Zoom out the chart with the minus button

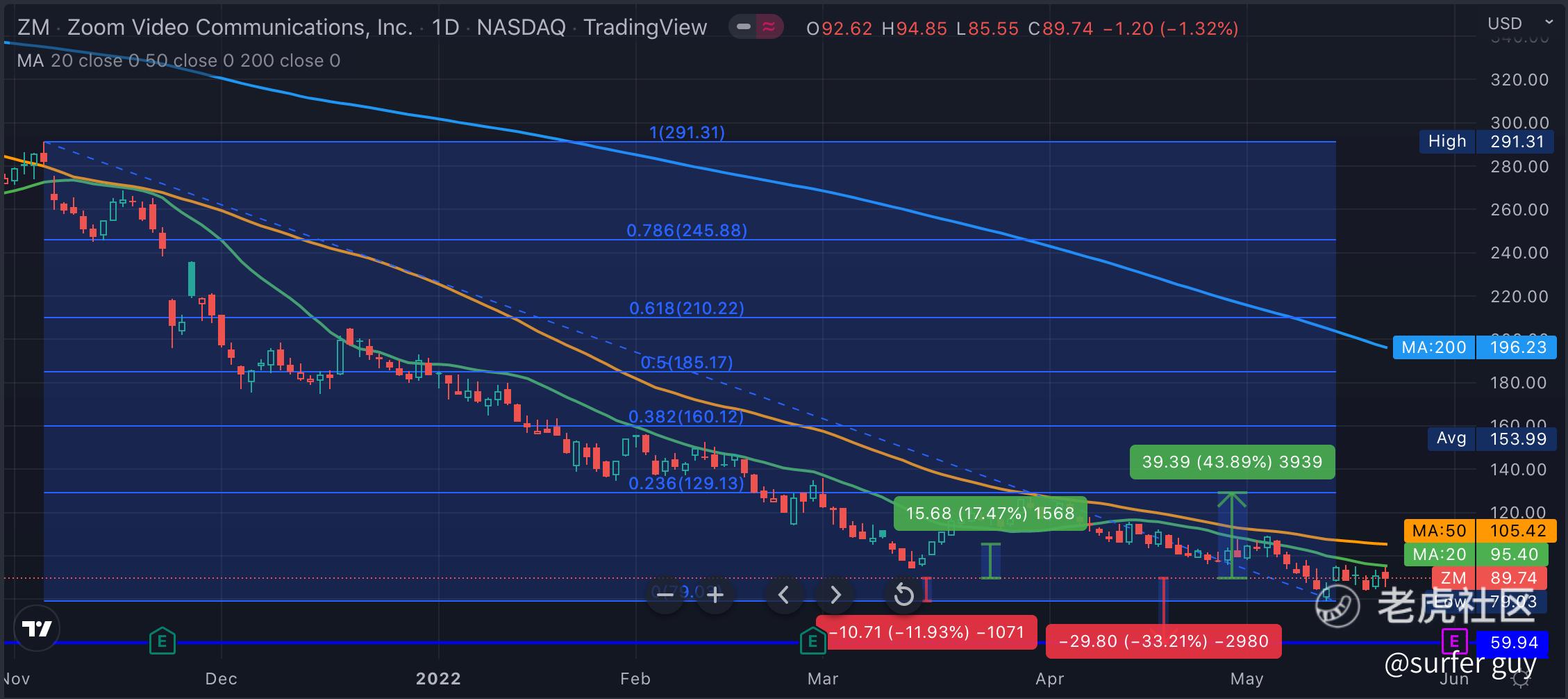(x=665, y=595)
